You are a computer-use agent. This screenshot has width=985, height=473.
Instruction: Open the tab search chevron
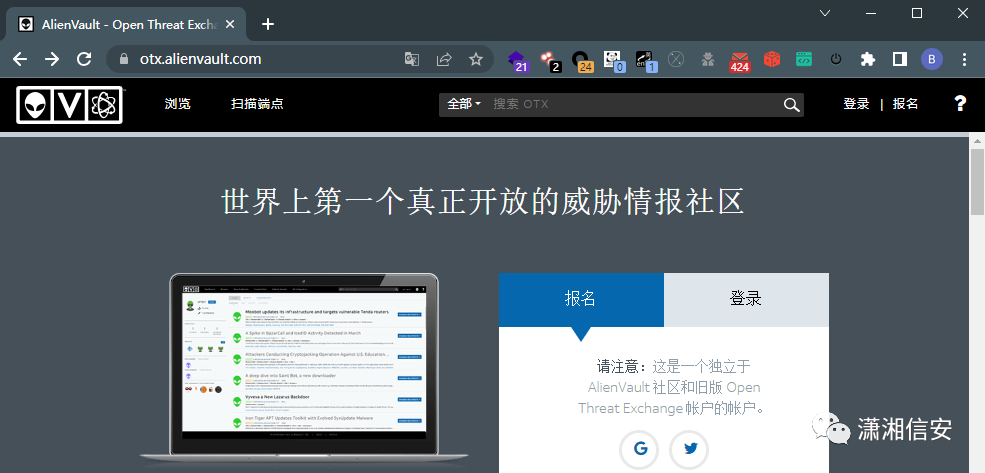pyautogui.click(x=825, y=13)
